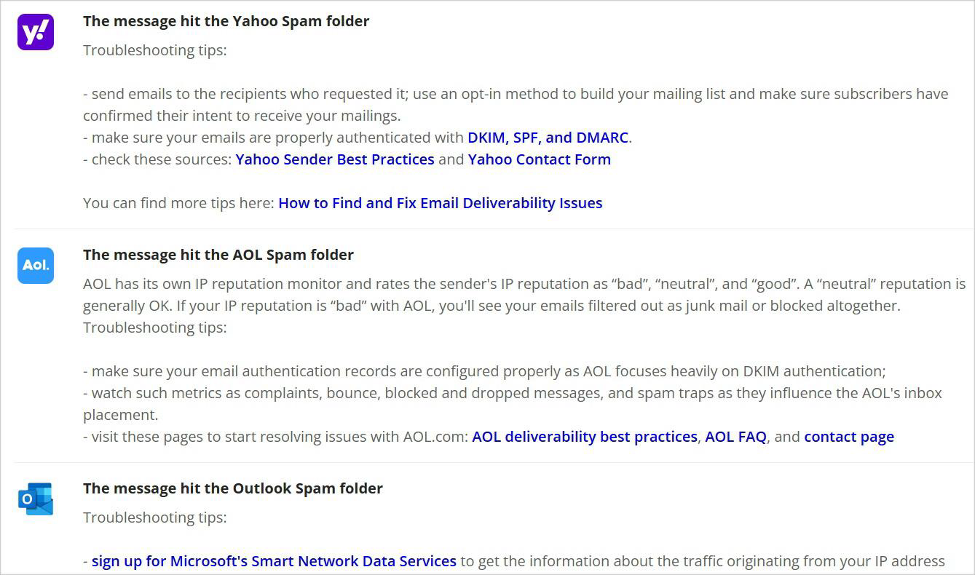The image size is (977, 575).
Task: Open the DKIM, SPF, and DMARC link
Action: [x=549, y=138]
